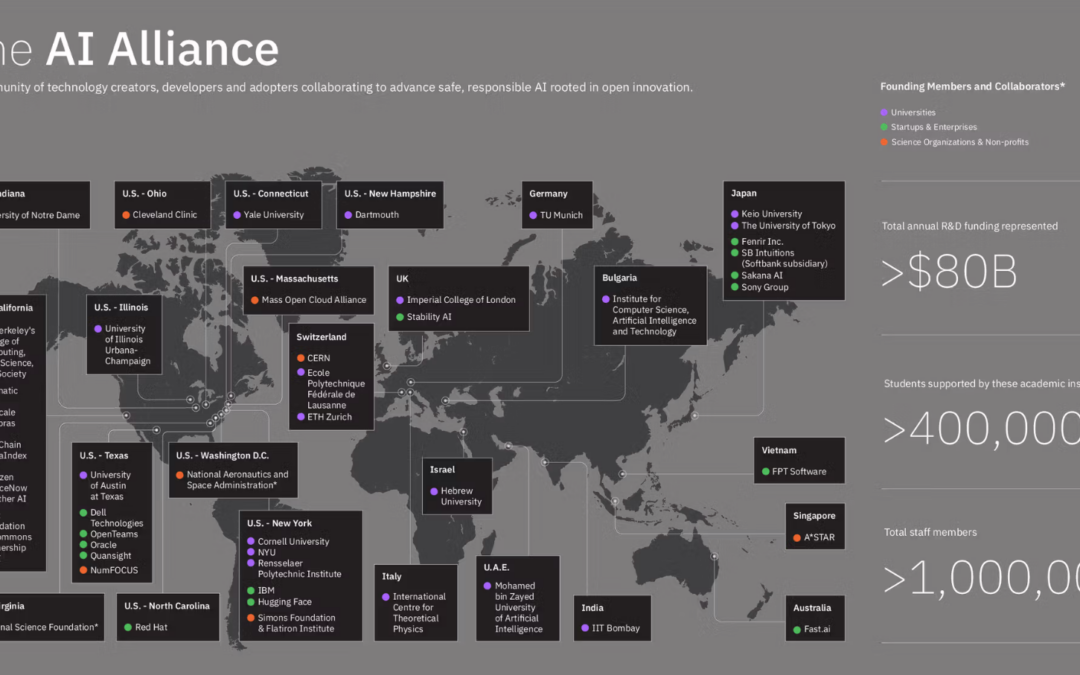Click the "Hugging Face" entry
The height and width of the screenshot is (675, 1080).
tap(284, 602)
